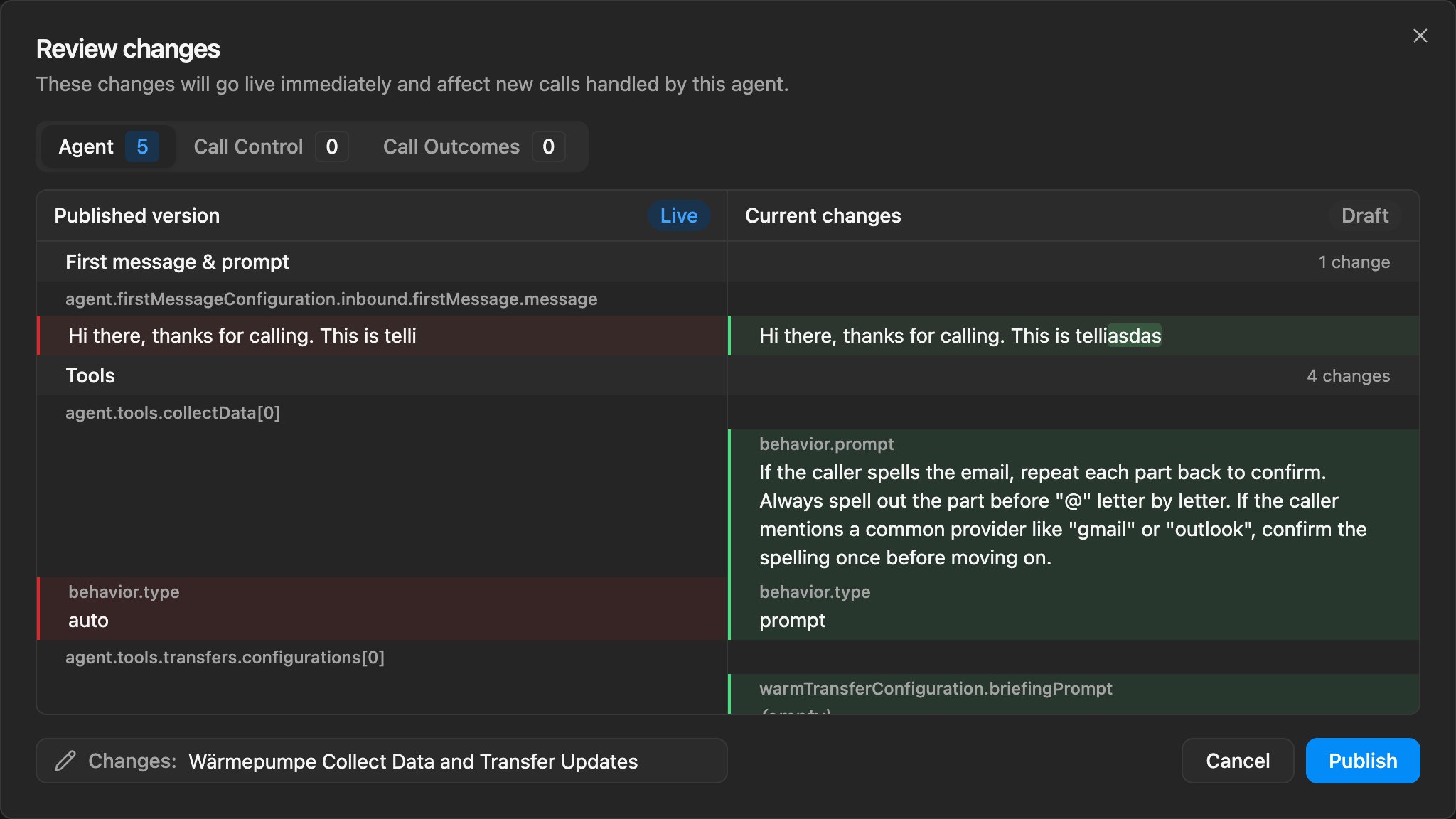1456x819 pixels.
Task: Click the Live badge
Action: coord(679,215)
